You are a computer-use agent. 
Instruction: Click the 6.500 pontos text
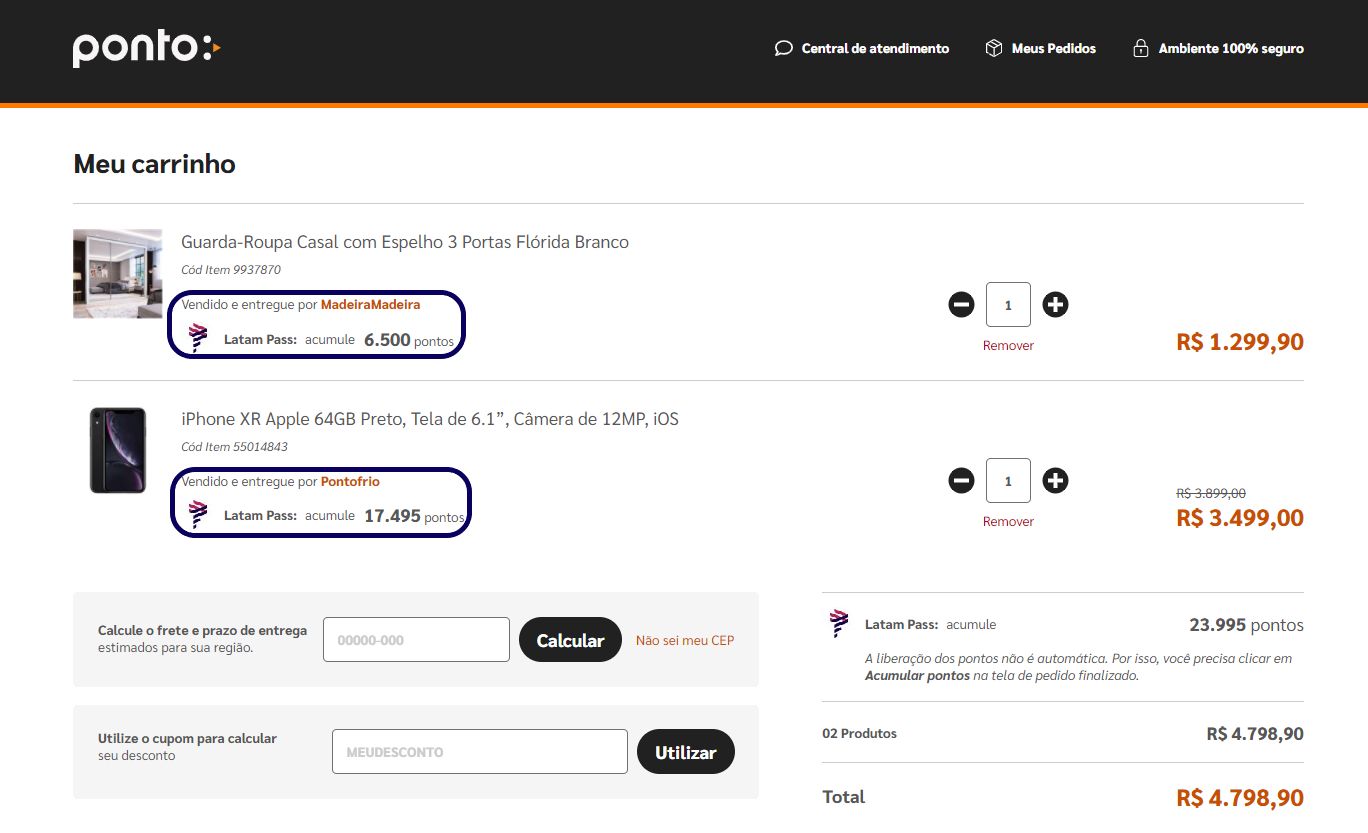pyautogui.click(x=409, y=340)
